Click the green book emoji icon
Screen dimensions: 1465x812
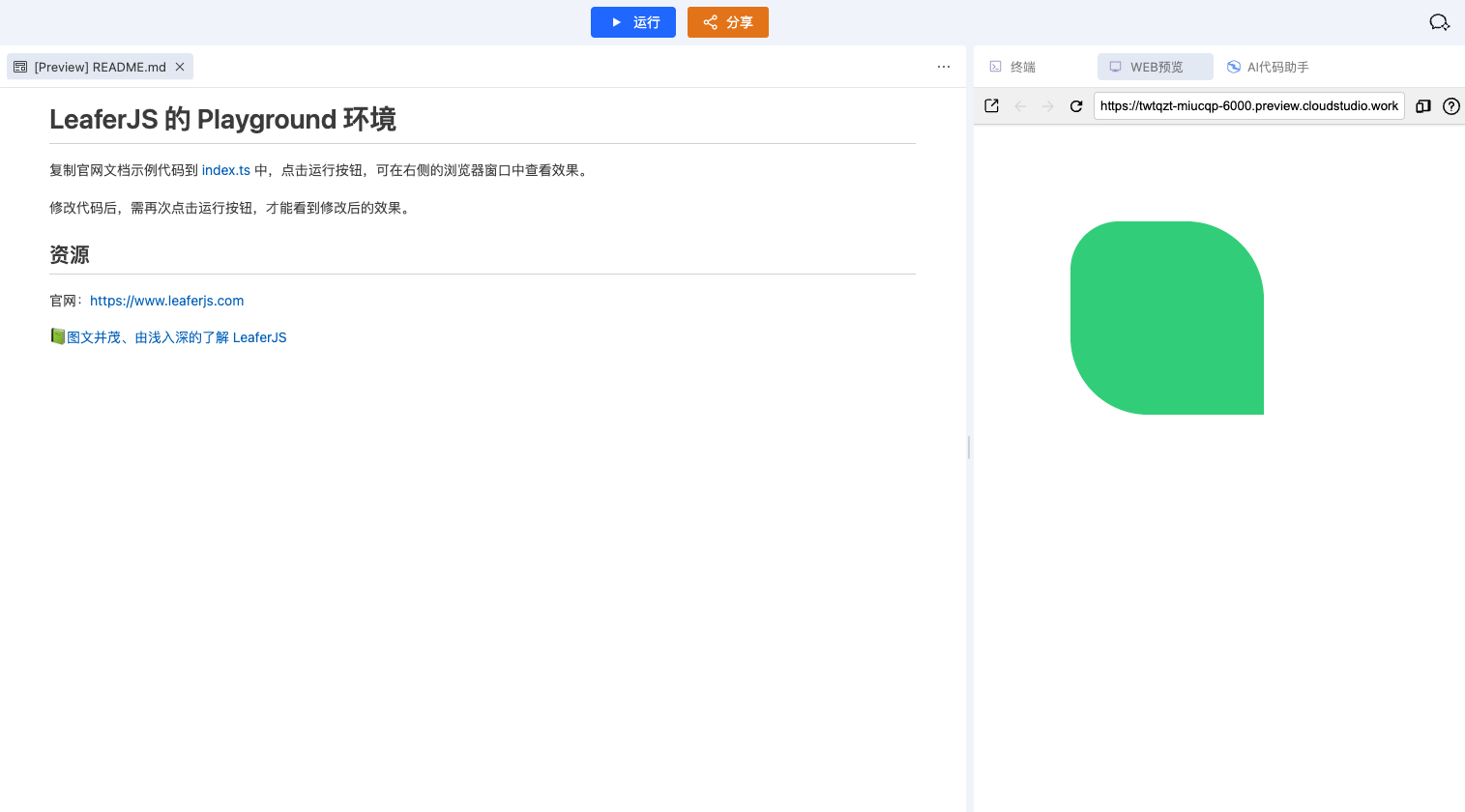(58, 336)
